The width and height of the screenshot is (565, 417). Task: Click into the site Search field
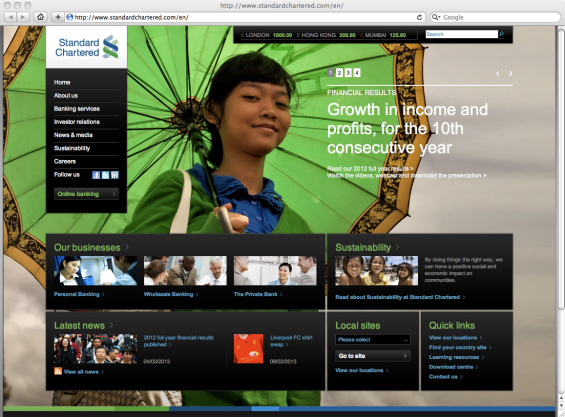[462, 34]
